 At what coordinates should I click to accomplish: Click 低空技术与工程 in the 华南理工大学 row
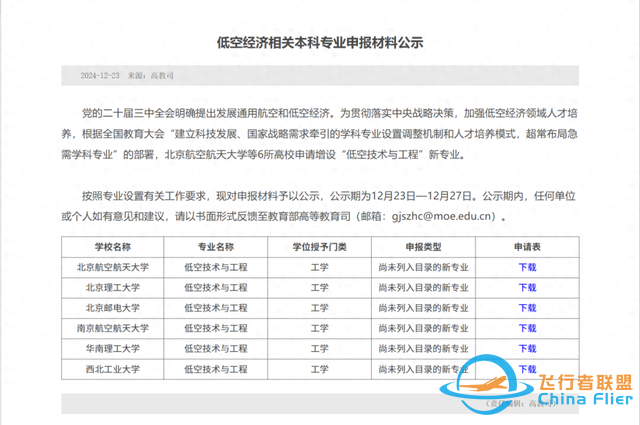[x=216, y=349]
